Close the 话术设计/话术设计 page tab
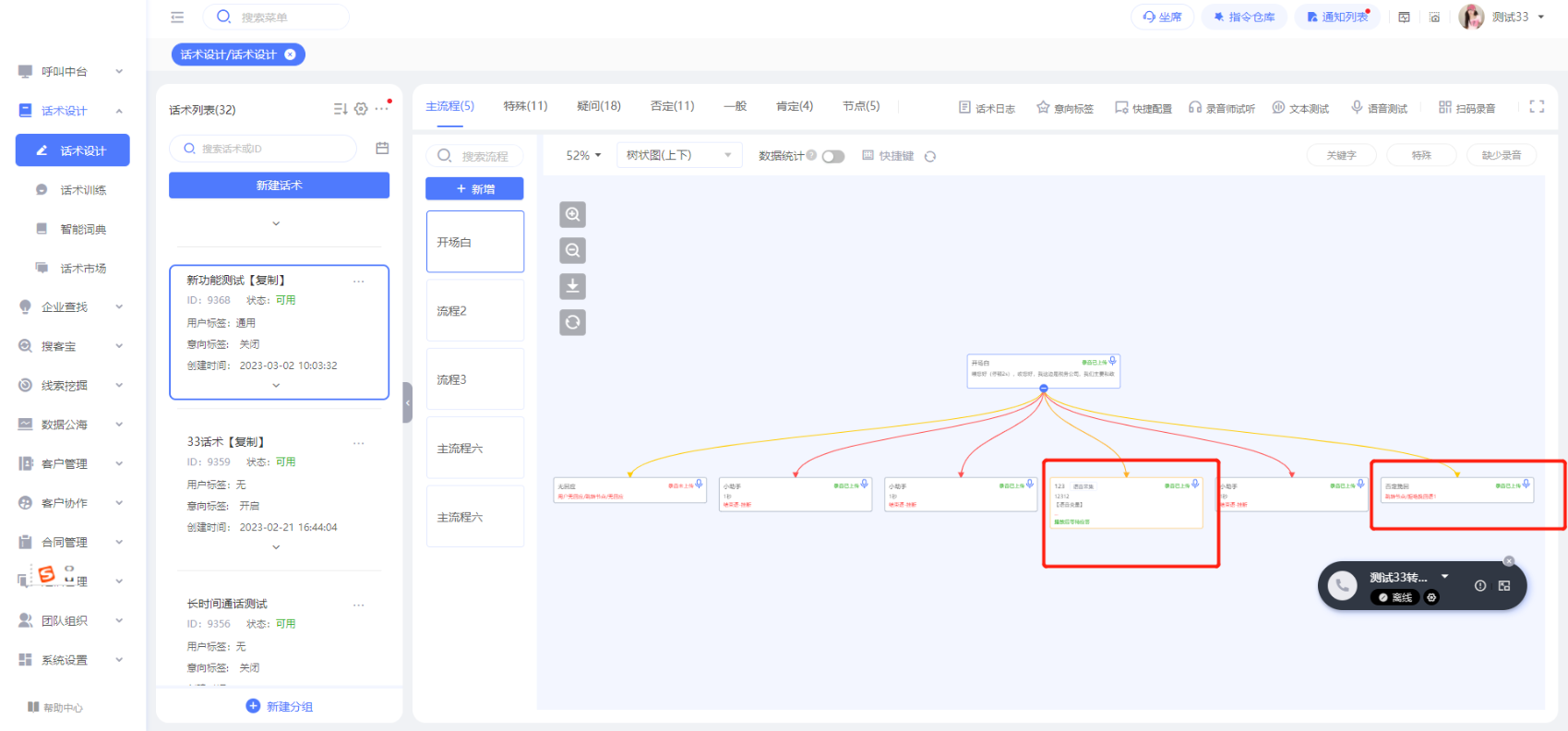 click(x=290, y=54)
